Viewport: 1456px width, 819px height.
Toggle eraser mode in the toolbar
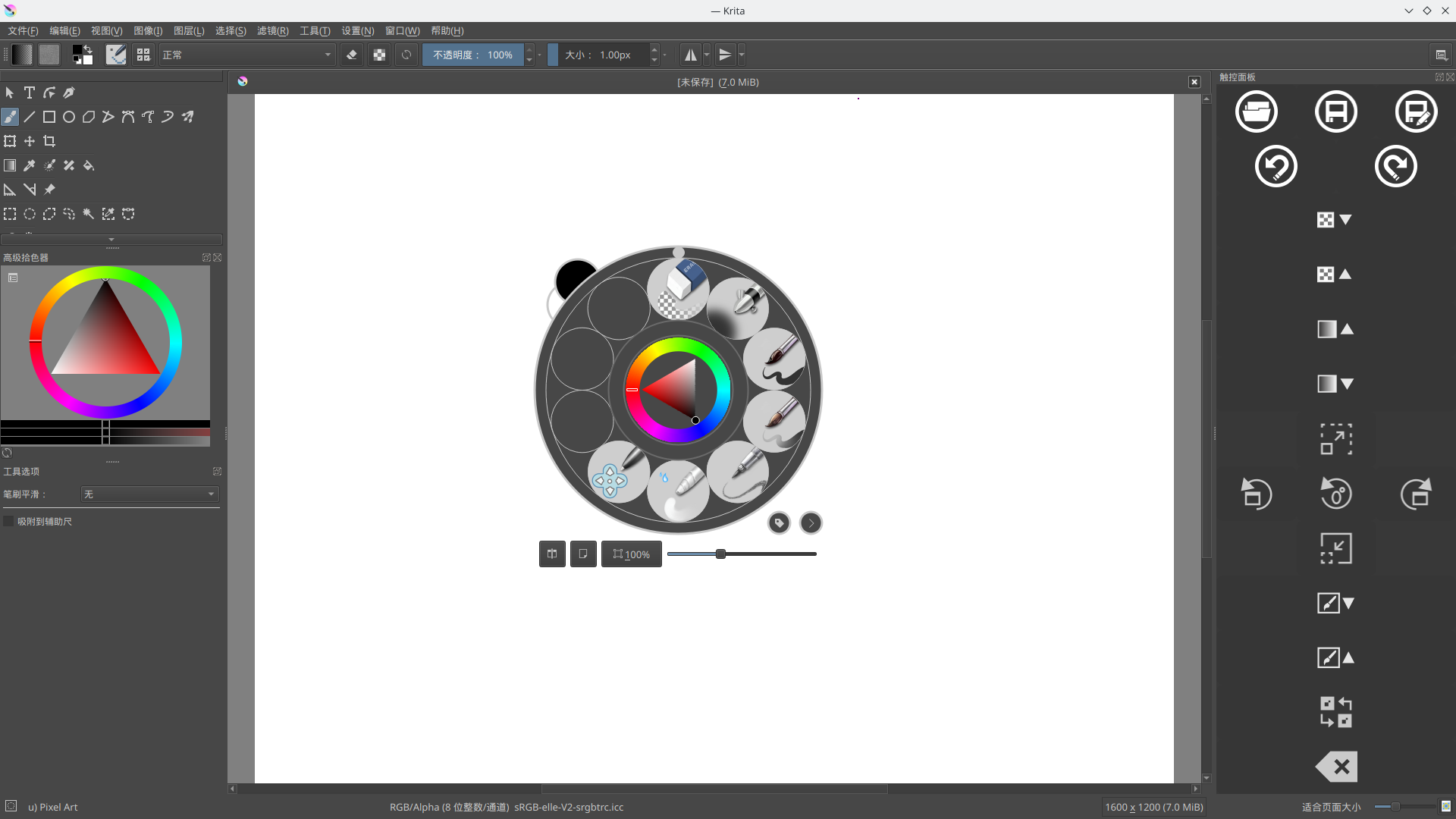click(x=351, y=55)
